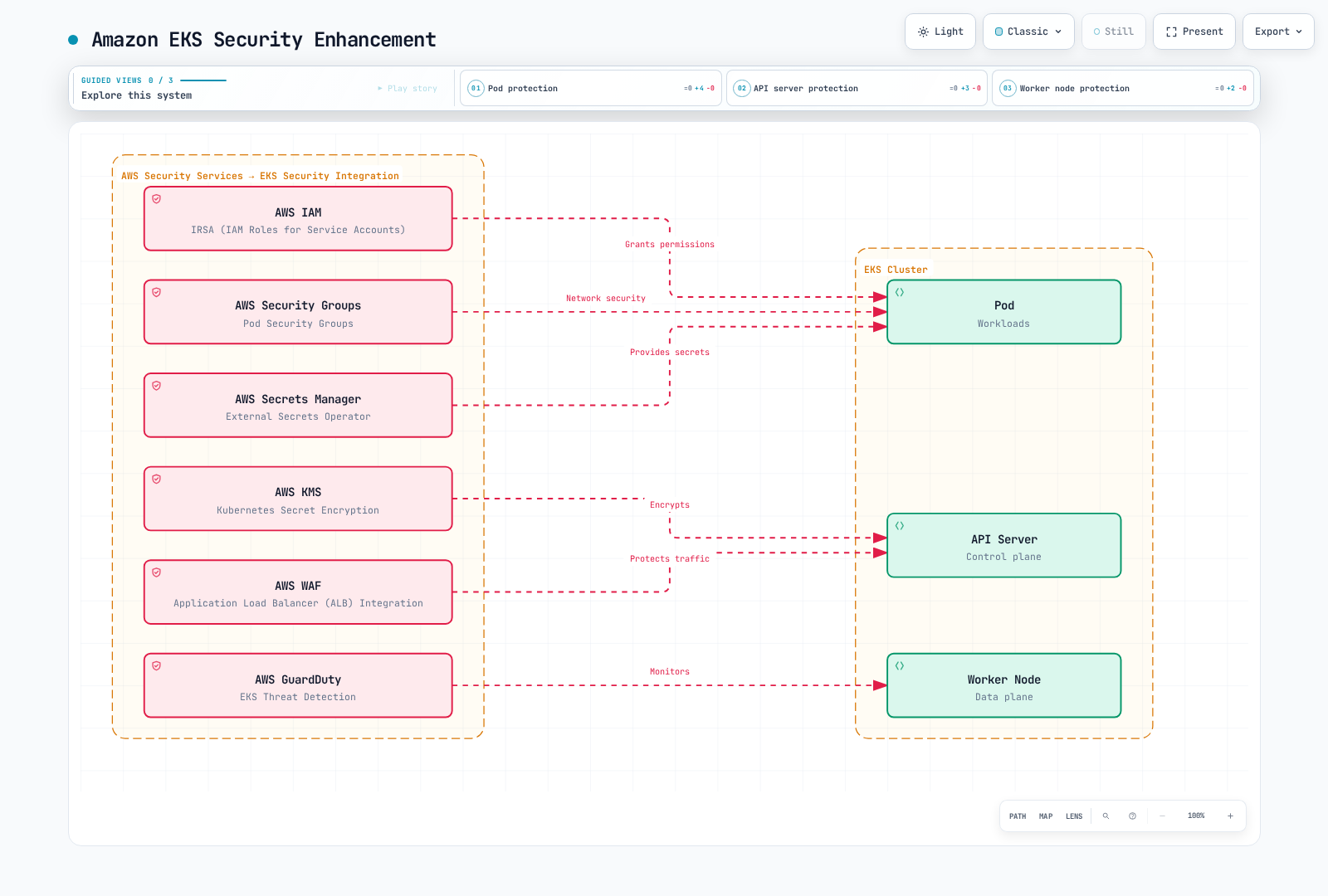The width and height of the screenshot is (1328, 896).
Task: Switch to MAP mode
Action: click(1046, 816)
